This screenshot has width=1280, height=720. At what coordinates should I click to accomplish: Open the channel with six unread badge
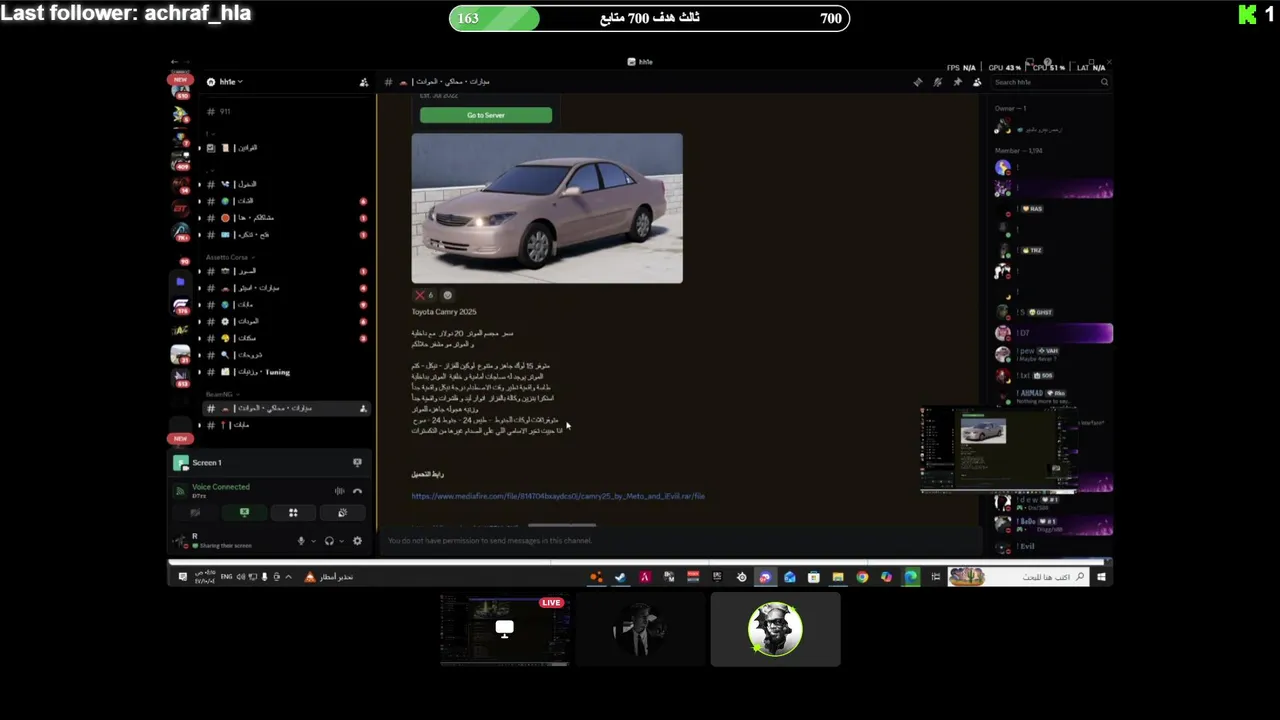285,201
